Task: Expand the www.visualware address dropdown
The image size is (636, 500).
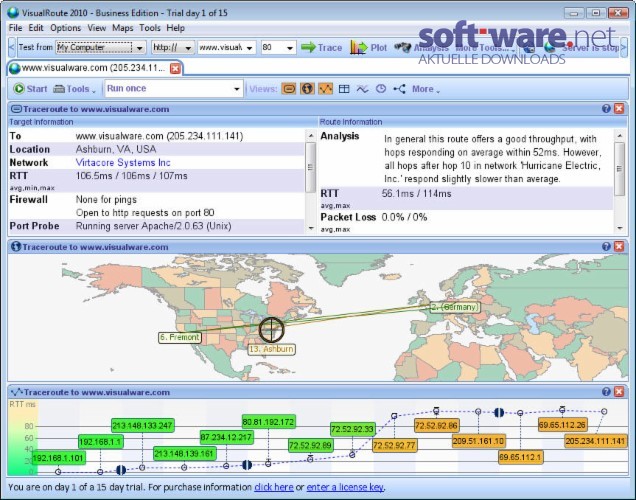Action: [249, 48]
